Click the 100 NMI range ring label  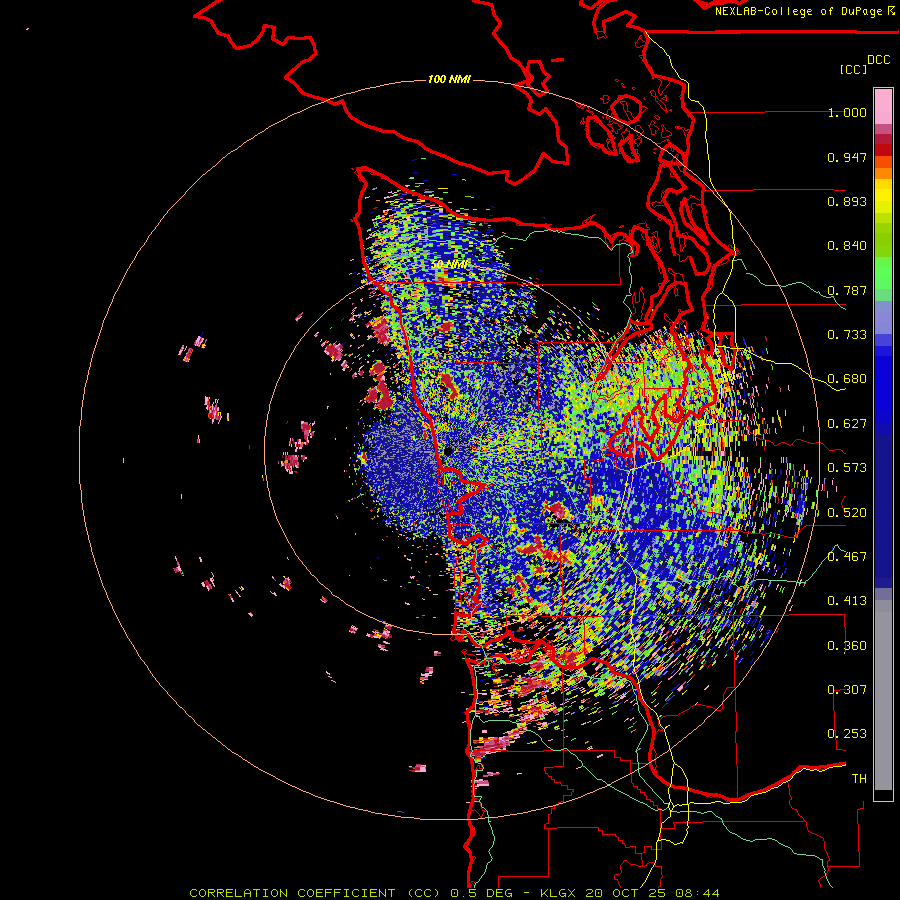[x=449, y=79]
